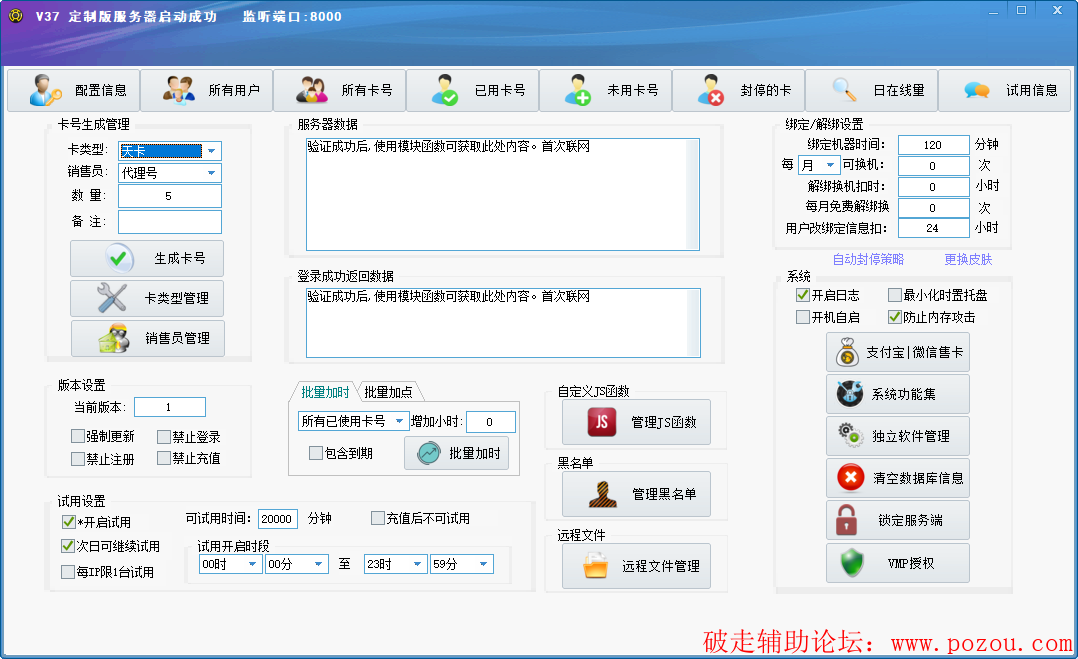The width and height of the screenshot is (1078, 659).
Task: Show 已用卡号 used cards icon
Action: 444,90
